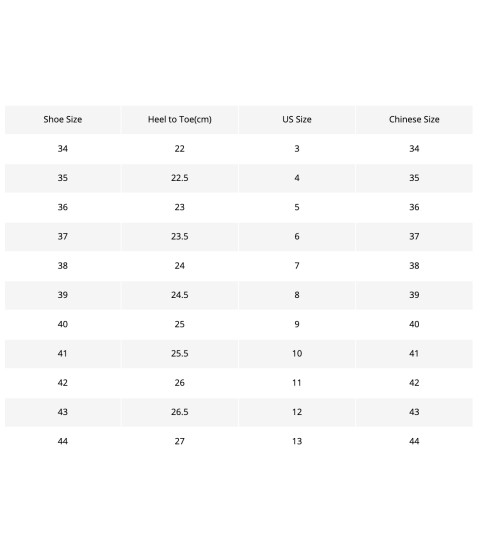
Task: Click the Chinese Size column header
Action: [414, 119]
